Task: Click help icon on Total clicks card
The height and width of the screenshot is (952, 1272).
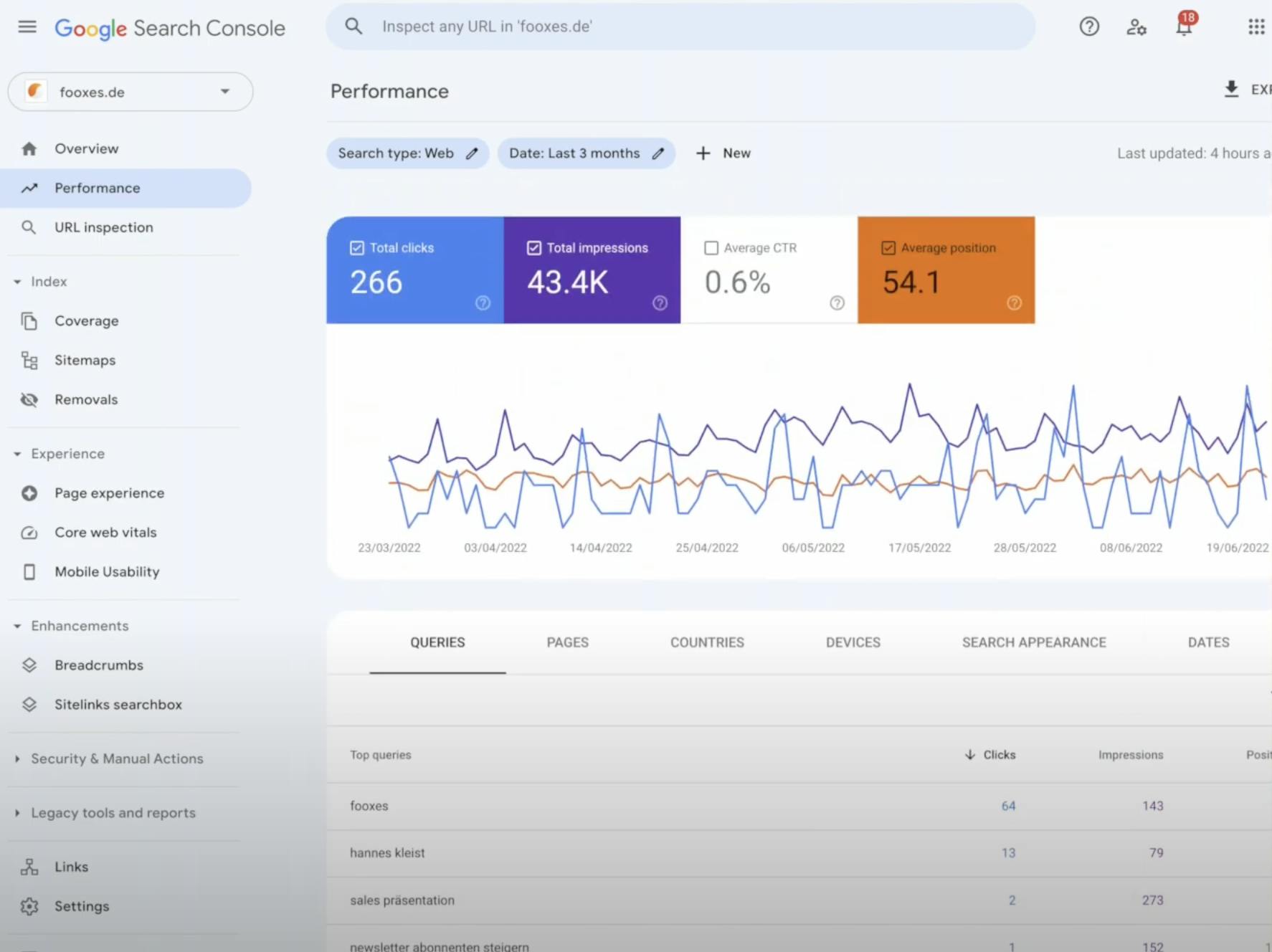Action: point(483,303)
